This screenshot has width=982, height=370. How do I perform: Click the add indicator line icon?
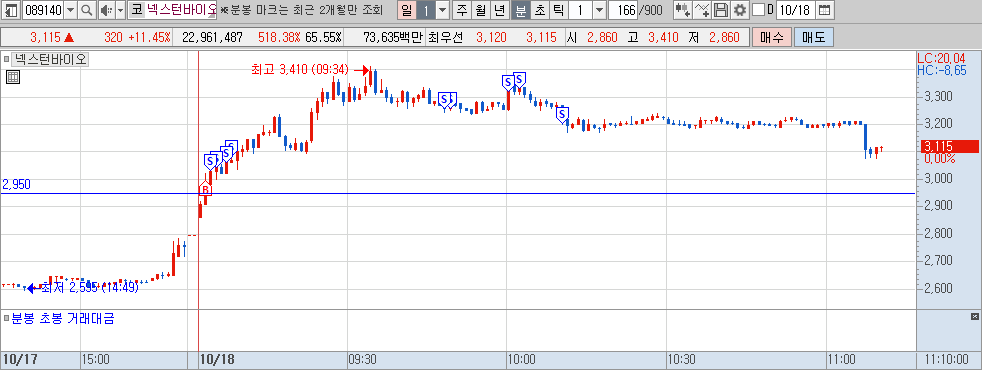[703, 10]
